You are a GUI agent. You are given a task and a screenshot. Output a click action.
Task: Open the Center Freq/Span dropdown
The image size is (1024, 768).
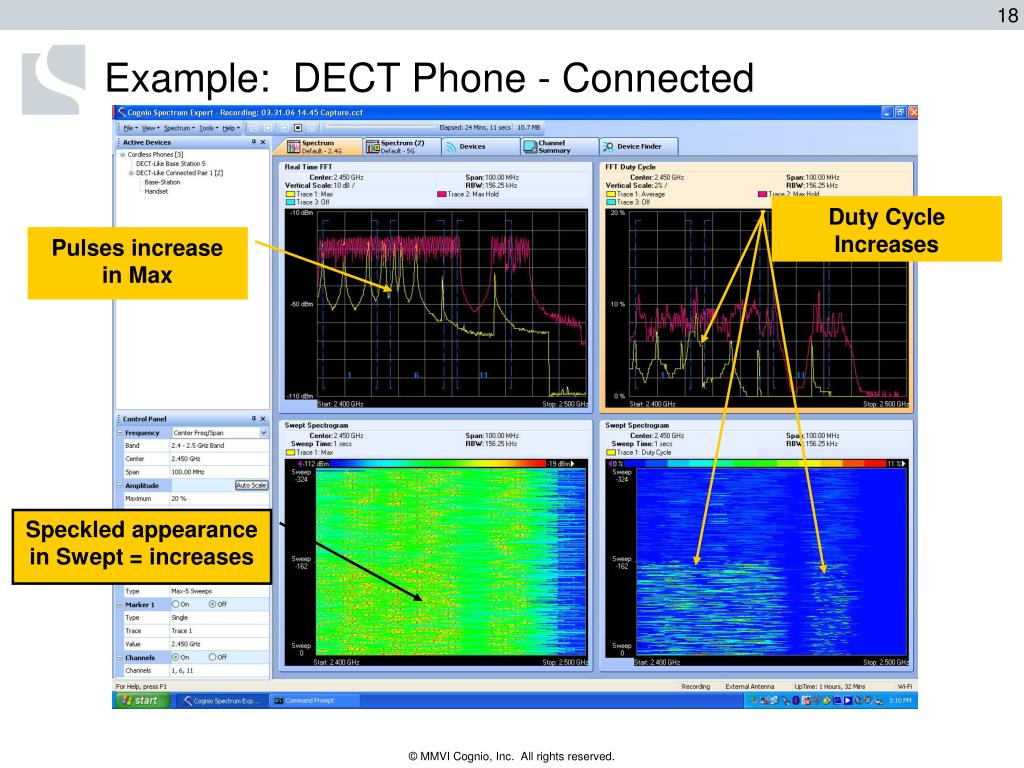point(263,432)
